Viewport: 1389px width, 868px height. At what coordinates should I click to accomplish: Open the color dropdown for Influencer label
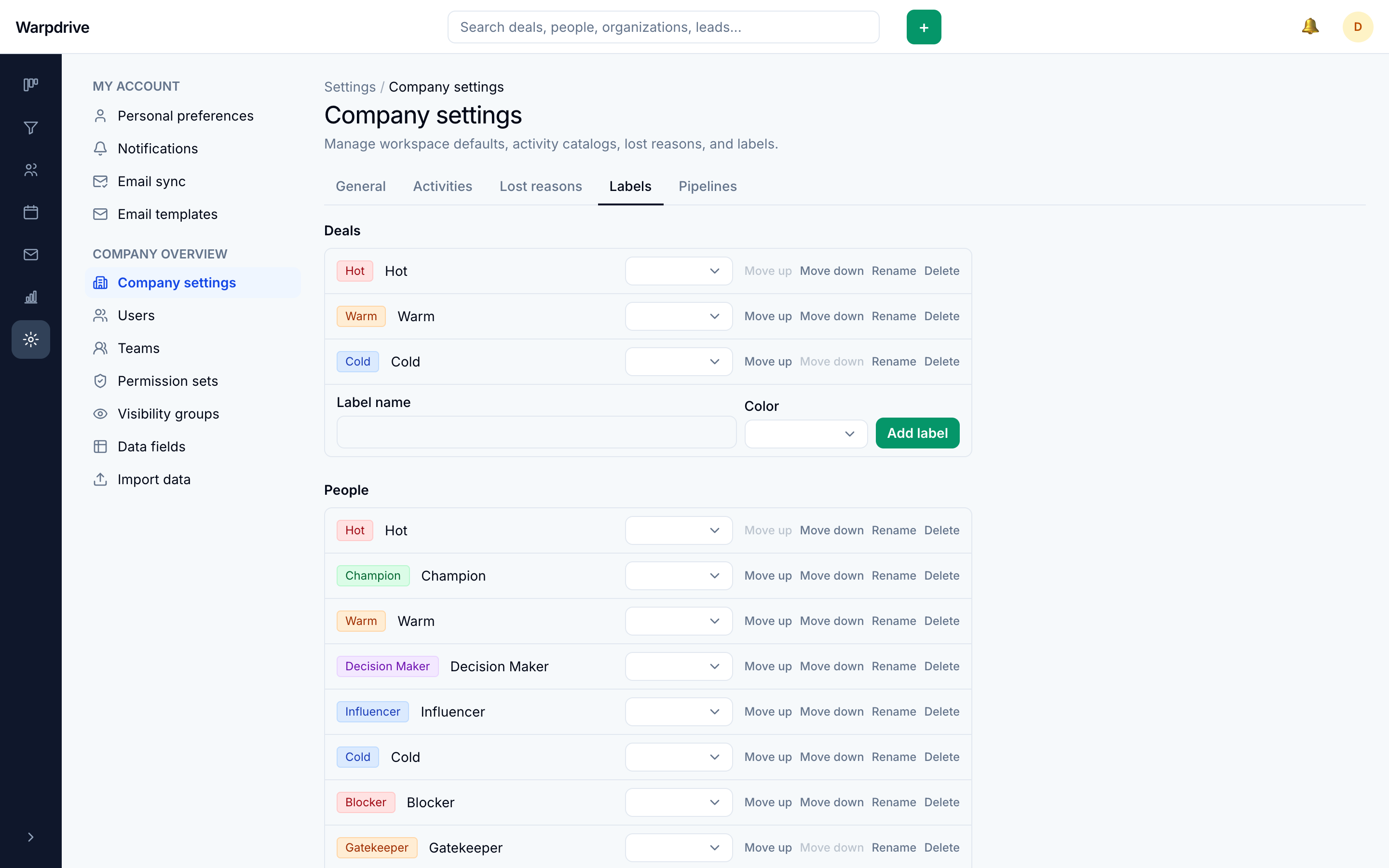coord(679,712)
